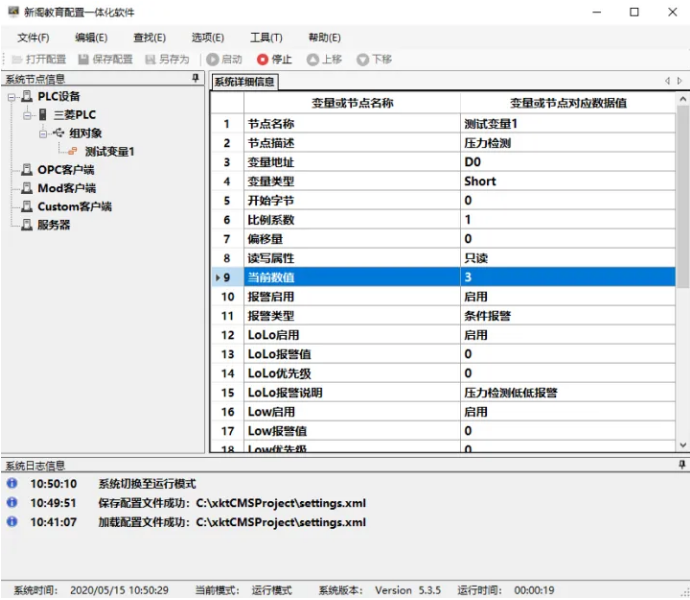Select log text 系统切换至运行模式

[147, 484]
